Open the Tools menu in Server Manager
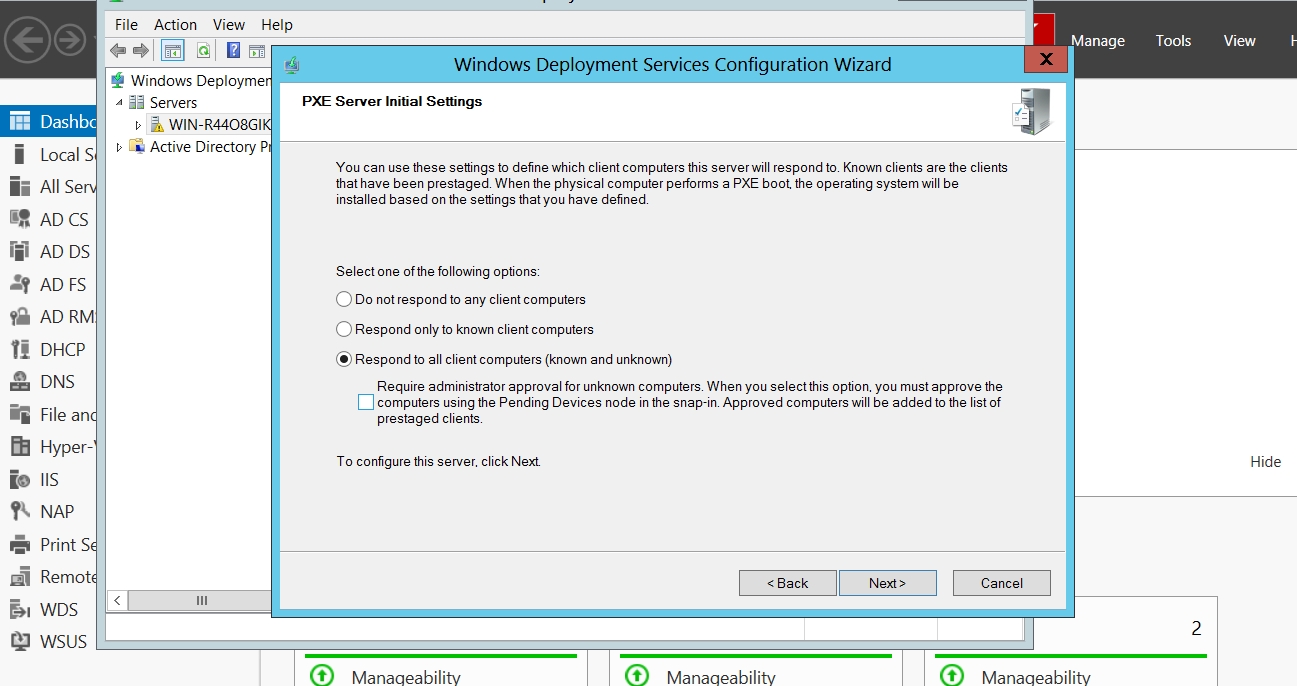1297x686 pixels. pos(1173,41)
